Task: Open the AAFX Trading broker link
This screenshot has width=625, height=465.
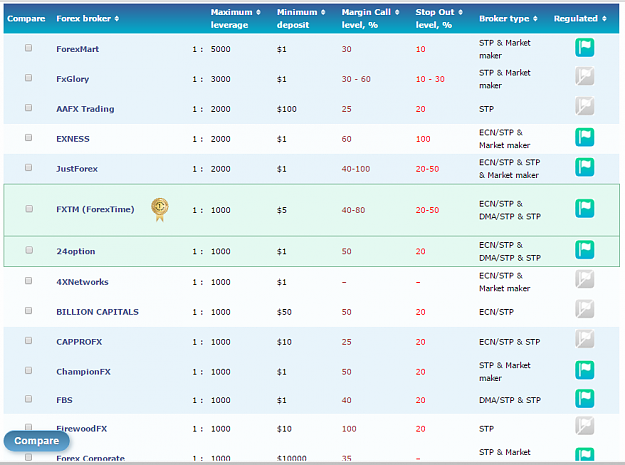Action: tap(85, 109)
